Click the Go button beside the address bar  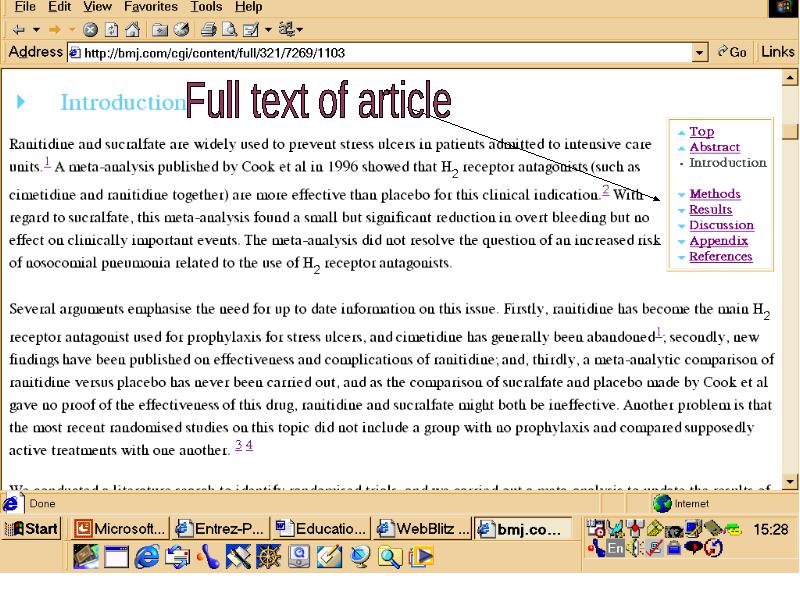732,52
